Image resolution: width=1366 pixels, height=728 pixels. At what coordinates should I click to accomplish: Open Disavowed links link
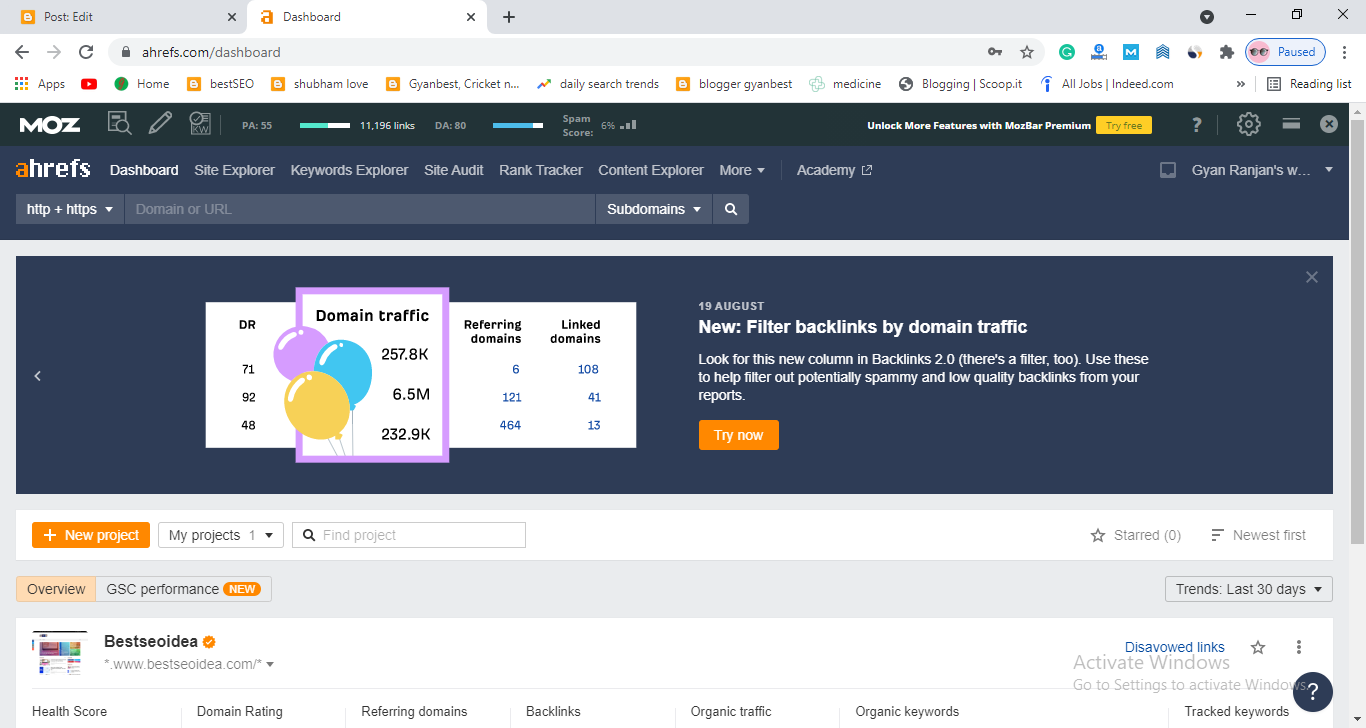[1175, 647]
